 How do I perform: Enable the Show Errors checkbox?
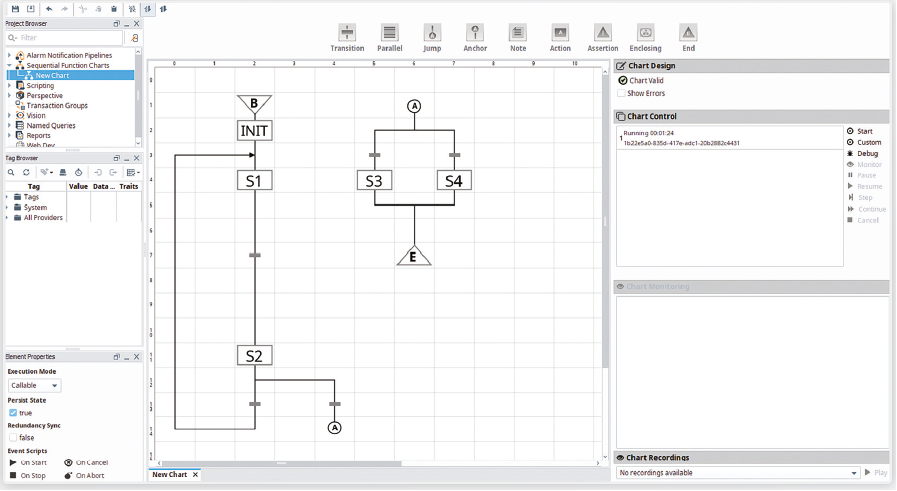coord(622,93)
